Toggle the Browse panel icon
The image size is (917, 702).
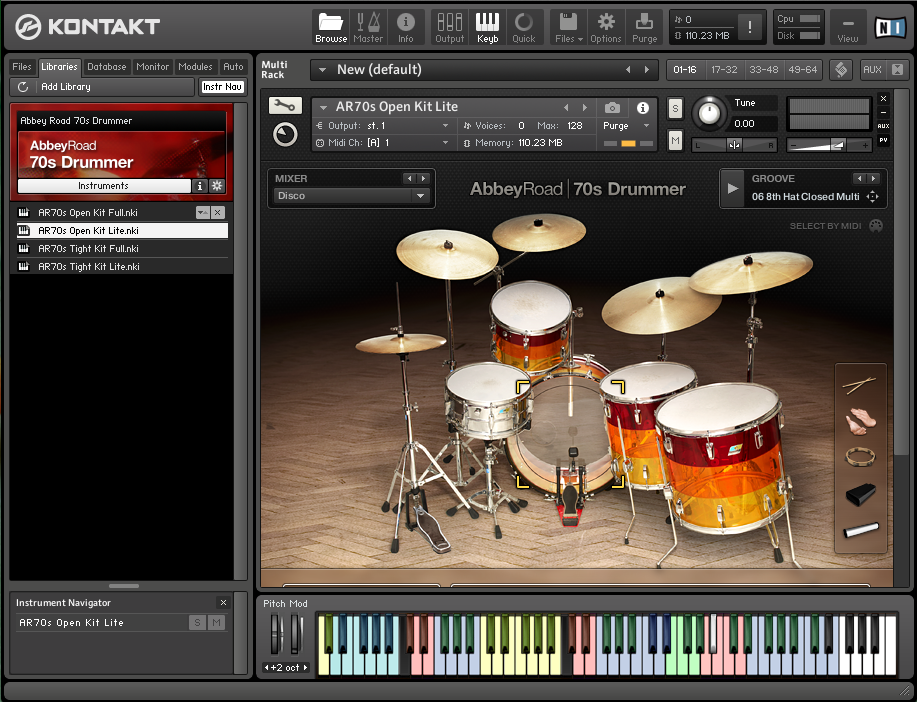pyautogui.click(x=330, y=27)
